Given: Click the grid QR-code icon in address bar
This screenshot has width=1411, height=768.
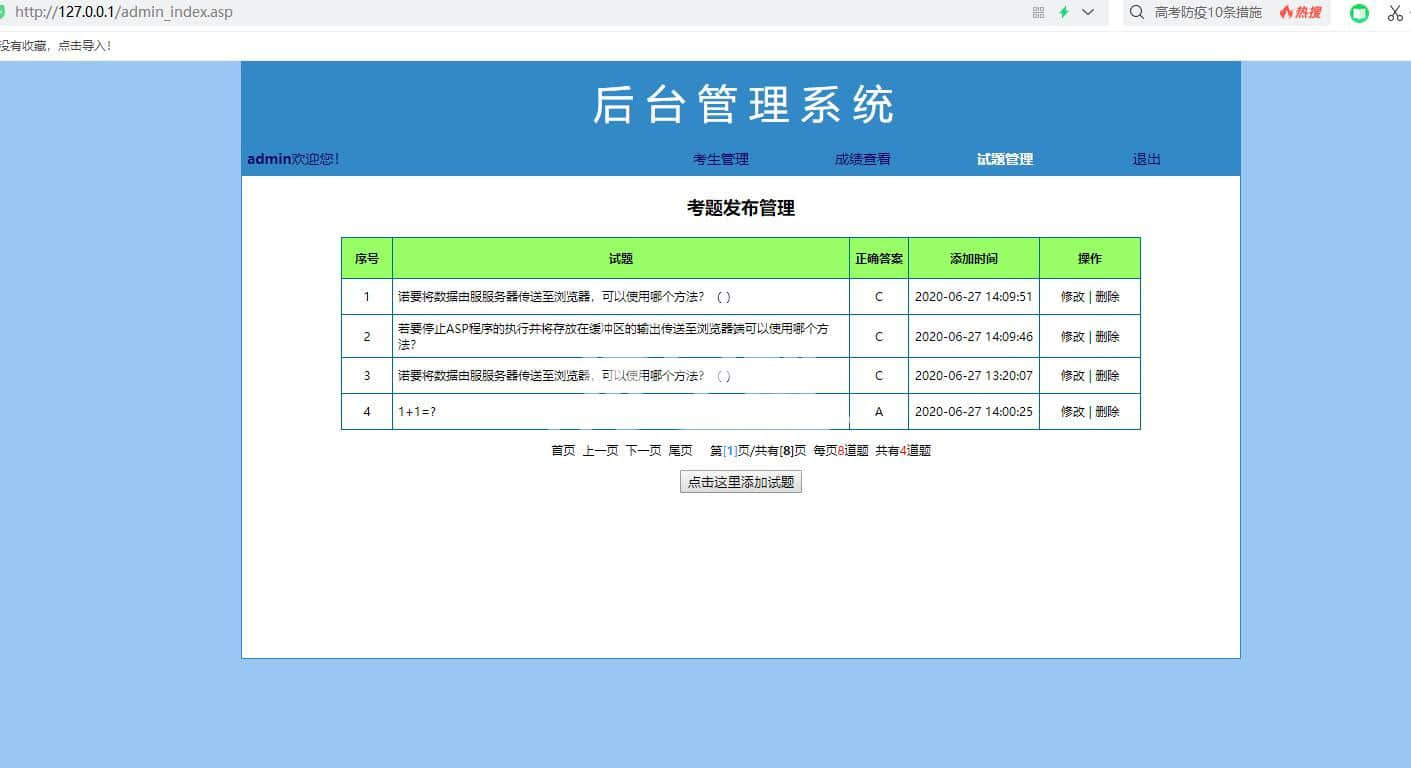Looking at the screenshot, I should pos(1038,13).
